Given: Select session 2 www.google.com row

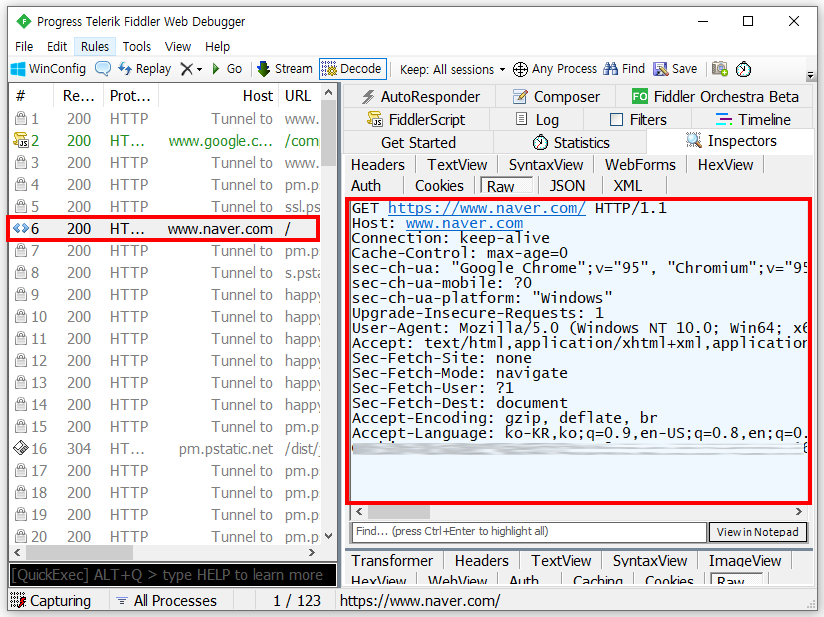Looking at the screenshot, I should pyautogui.click(x=165, y=141).
